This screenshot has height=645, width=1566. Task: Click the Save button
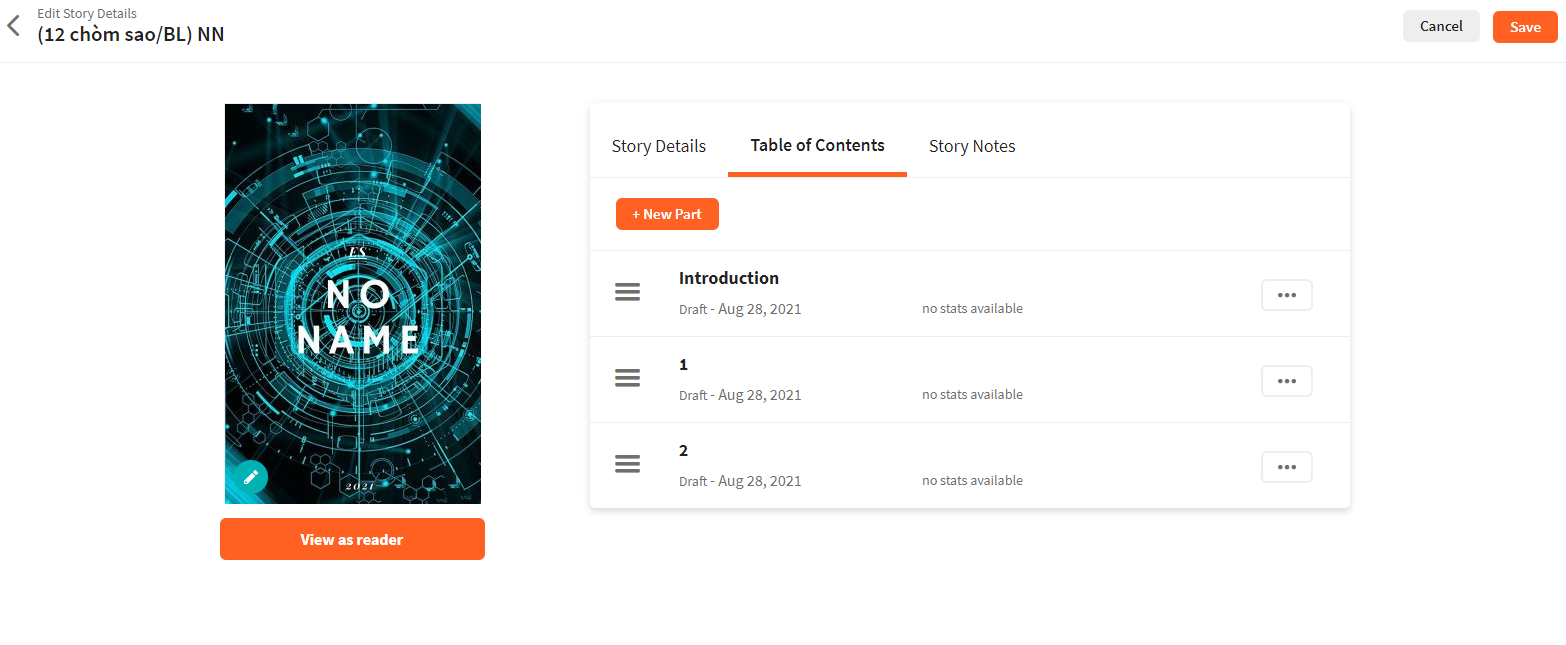pos(1525,27)
